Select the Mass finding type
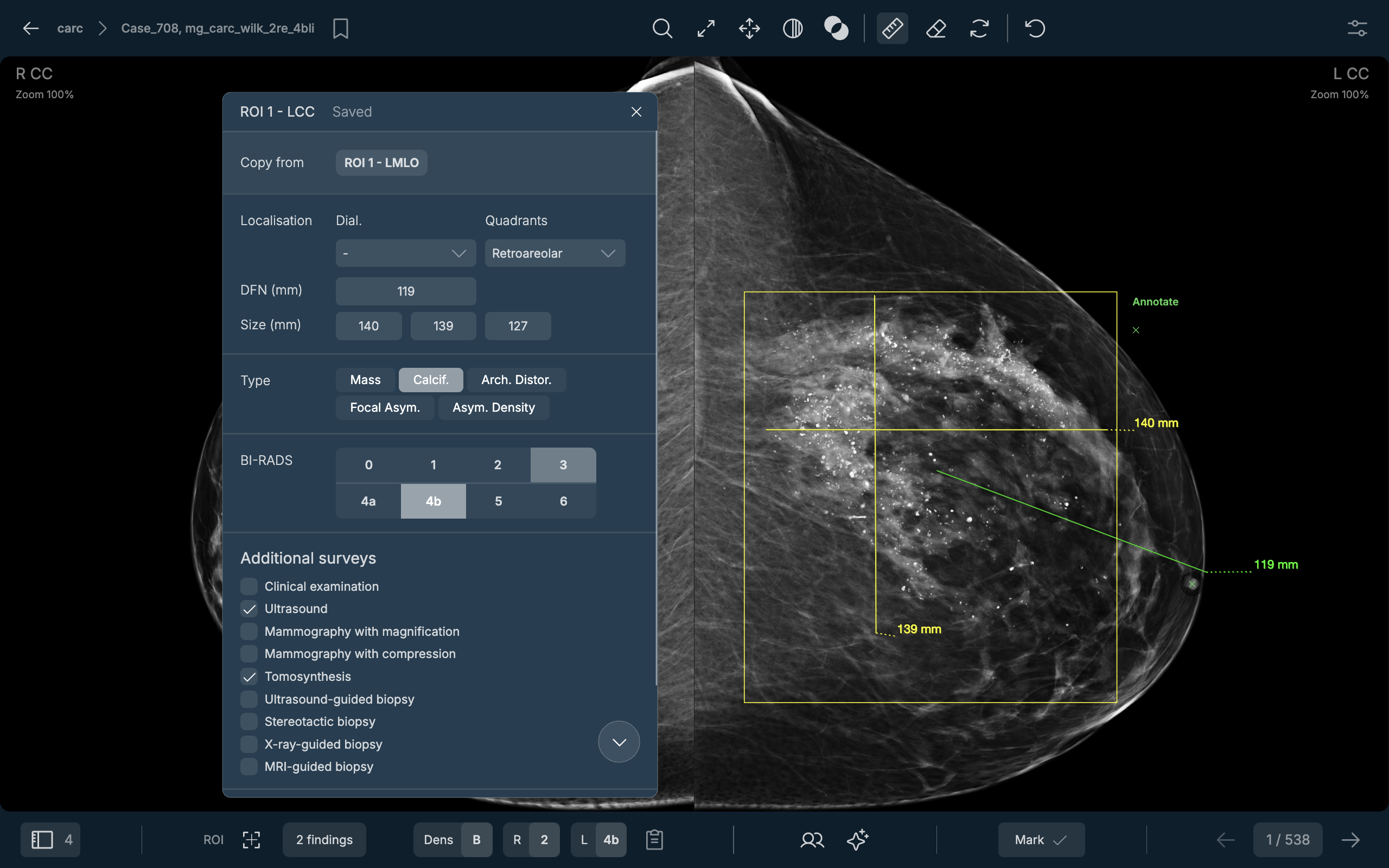Viewport: 1389px width, 868px height. [x=365, y=380]
